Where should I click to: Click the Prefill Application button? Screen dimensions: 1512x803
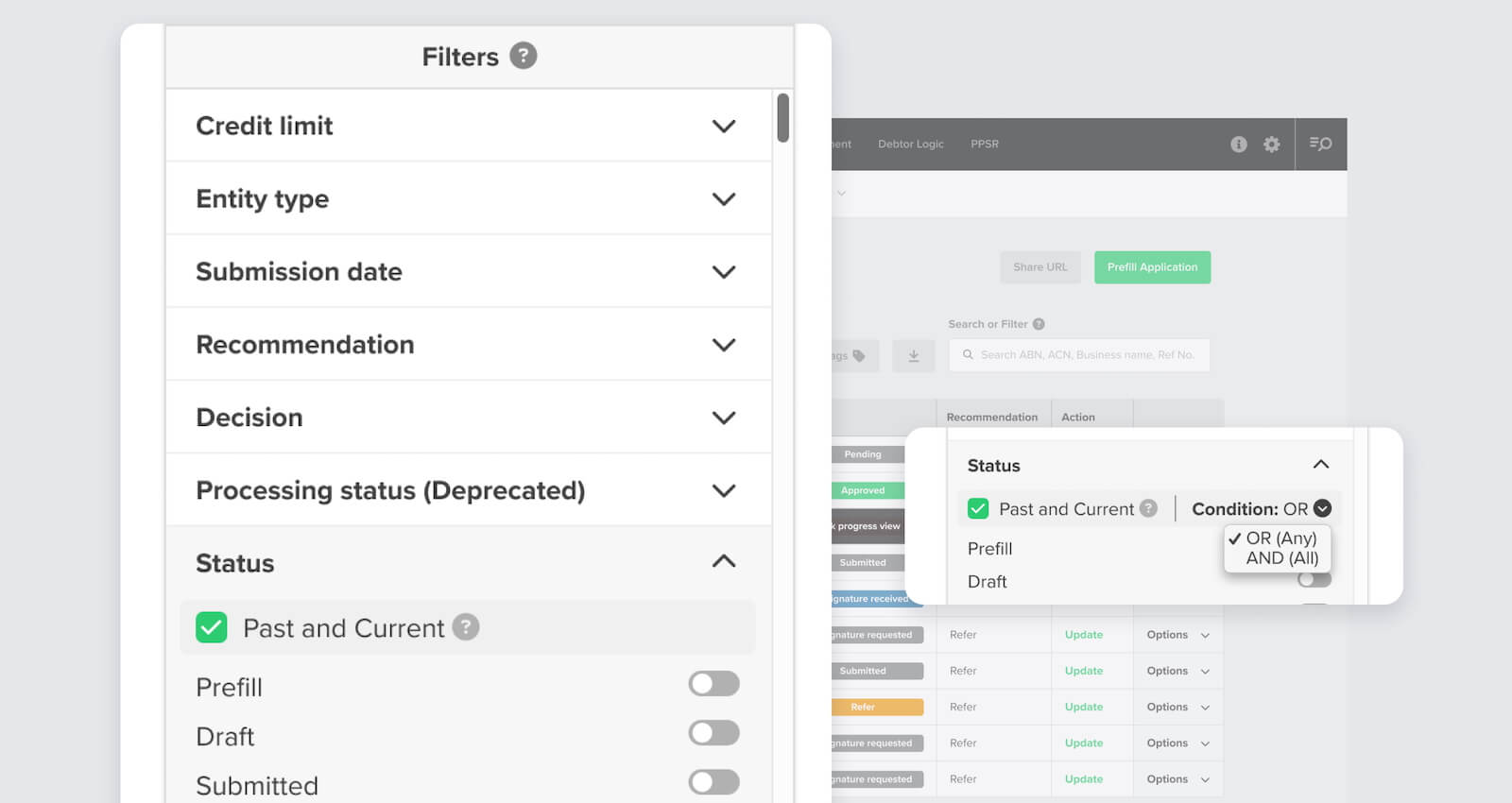(1152, 267)
